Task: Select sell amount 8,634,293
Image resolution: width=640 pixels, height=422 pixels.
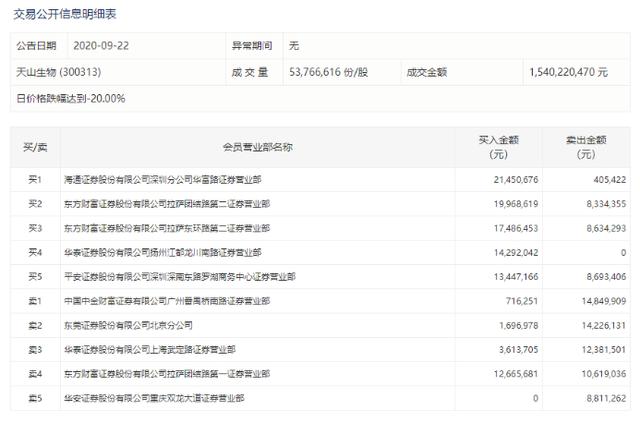Action: coord(607,228)
